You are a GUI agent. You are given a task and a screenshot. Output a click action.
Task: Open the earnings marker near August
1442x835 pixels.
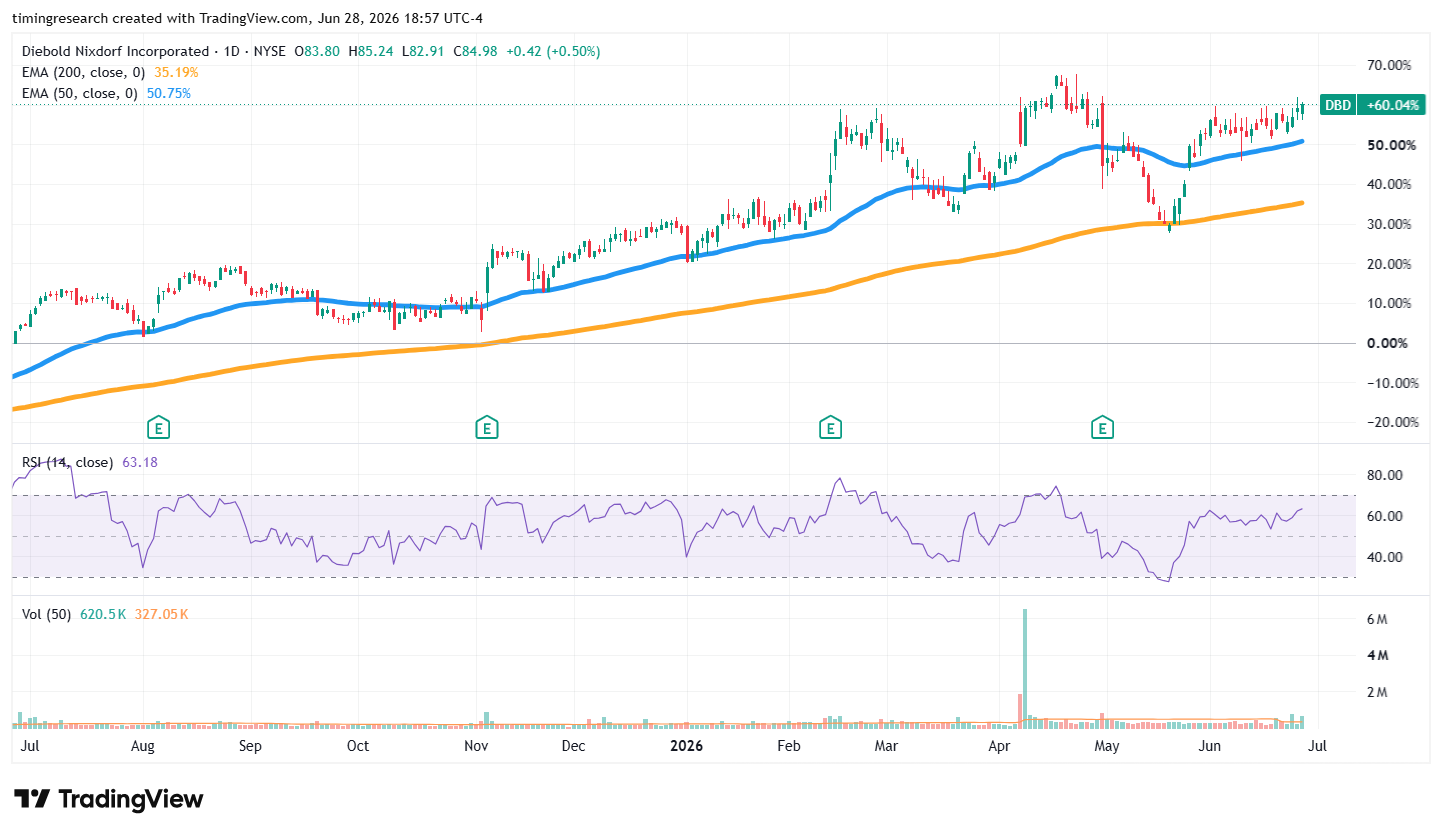coord(157,428)
